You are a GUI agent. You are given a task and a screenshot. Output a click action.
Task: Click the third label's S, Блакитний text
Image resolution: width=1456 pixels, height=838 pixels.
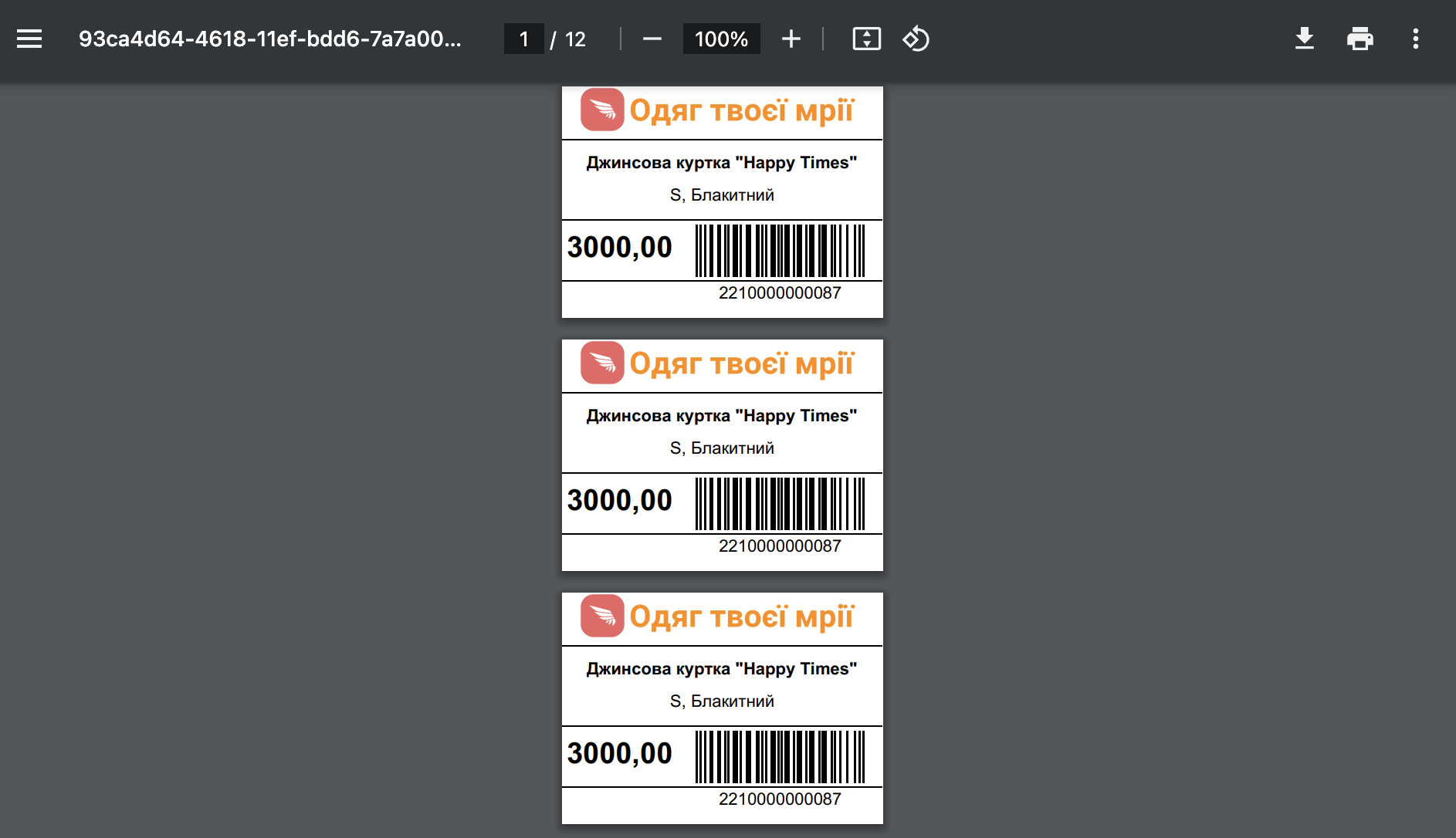[x=722, y=701]
